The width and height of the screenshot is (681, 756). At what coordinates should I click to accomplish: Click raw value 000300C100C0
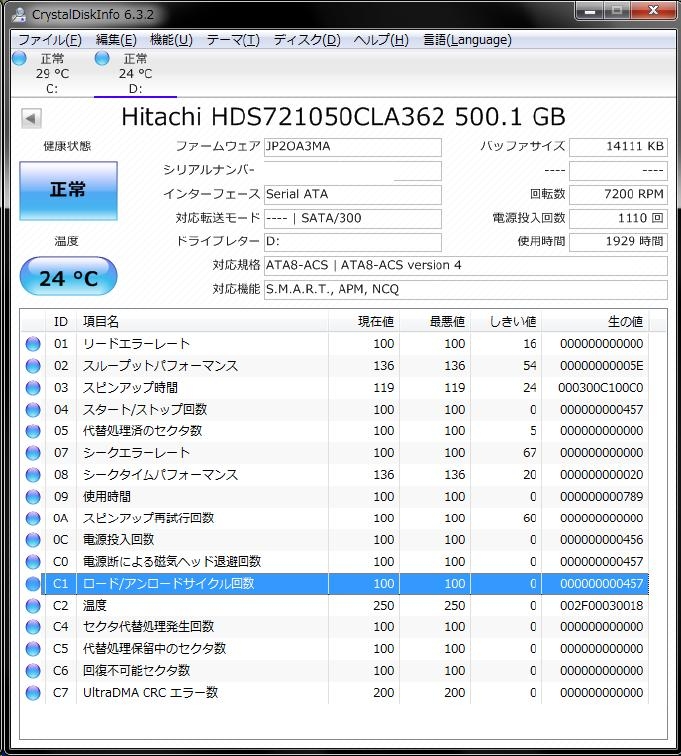(600, 388)
